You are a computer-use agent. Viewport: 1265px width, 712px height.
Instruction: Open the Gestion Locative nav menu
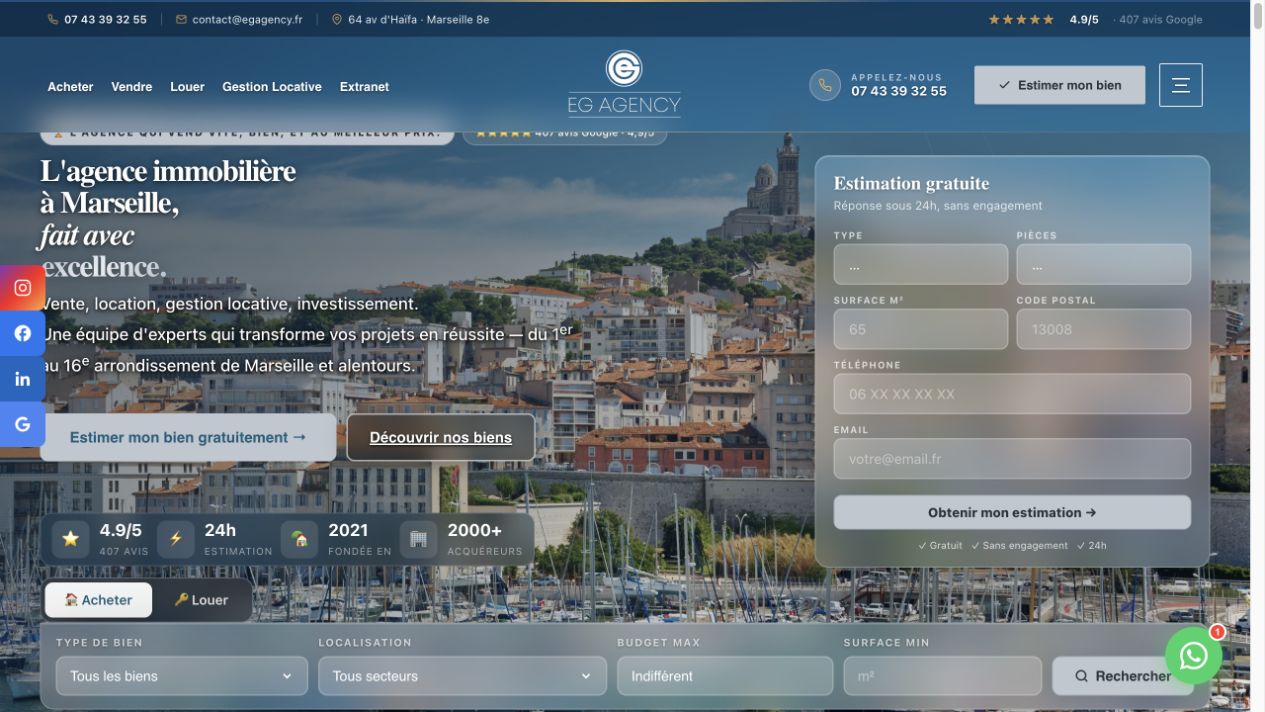272,87
